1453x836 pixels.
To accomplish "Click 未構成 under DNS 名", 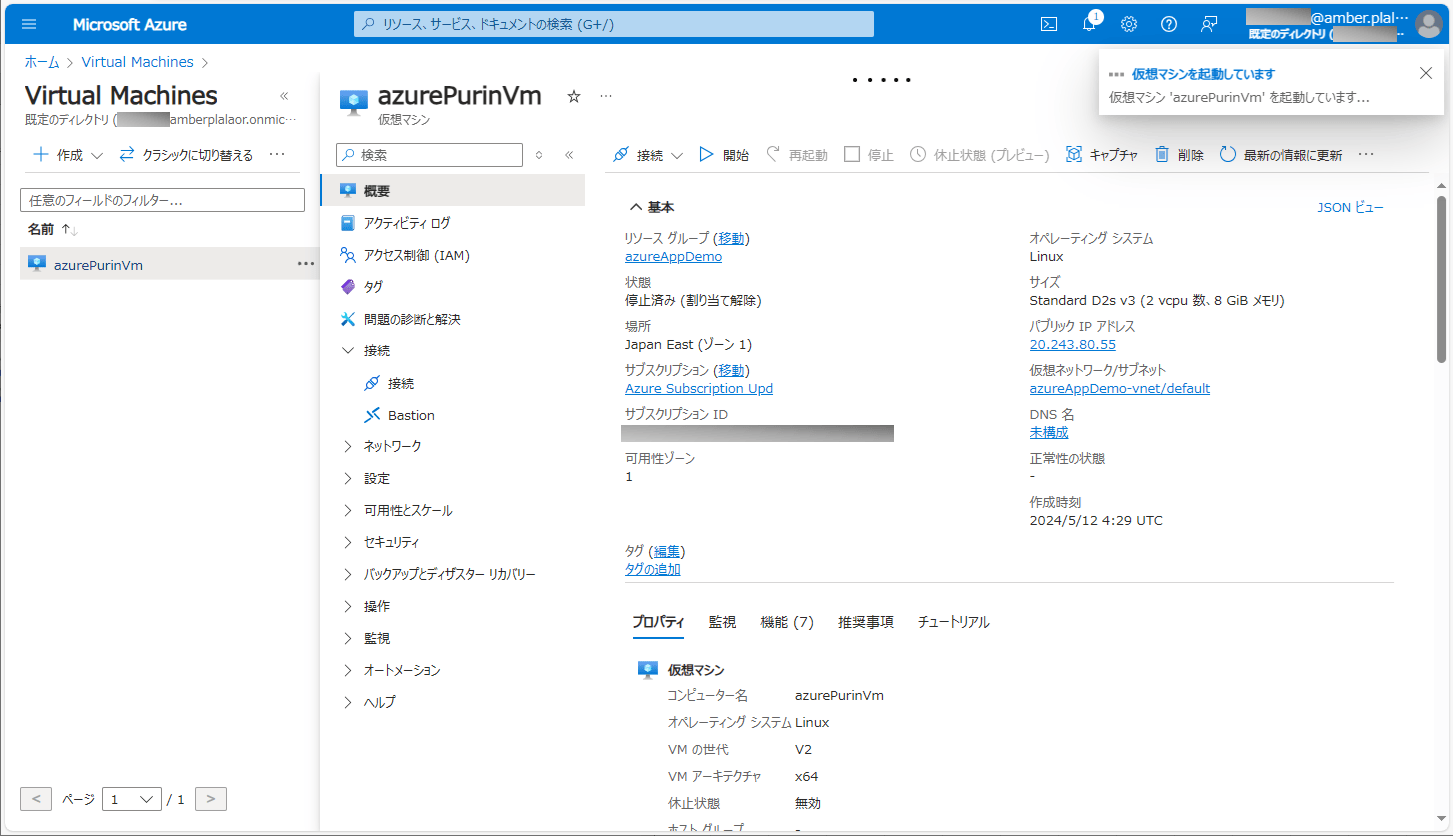I will 1049,433.
